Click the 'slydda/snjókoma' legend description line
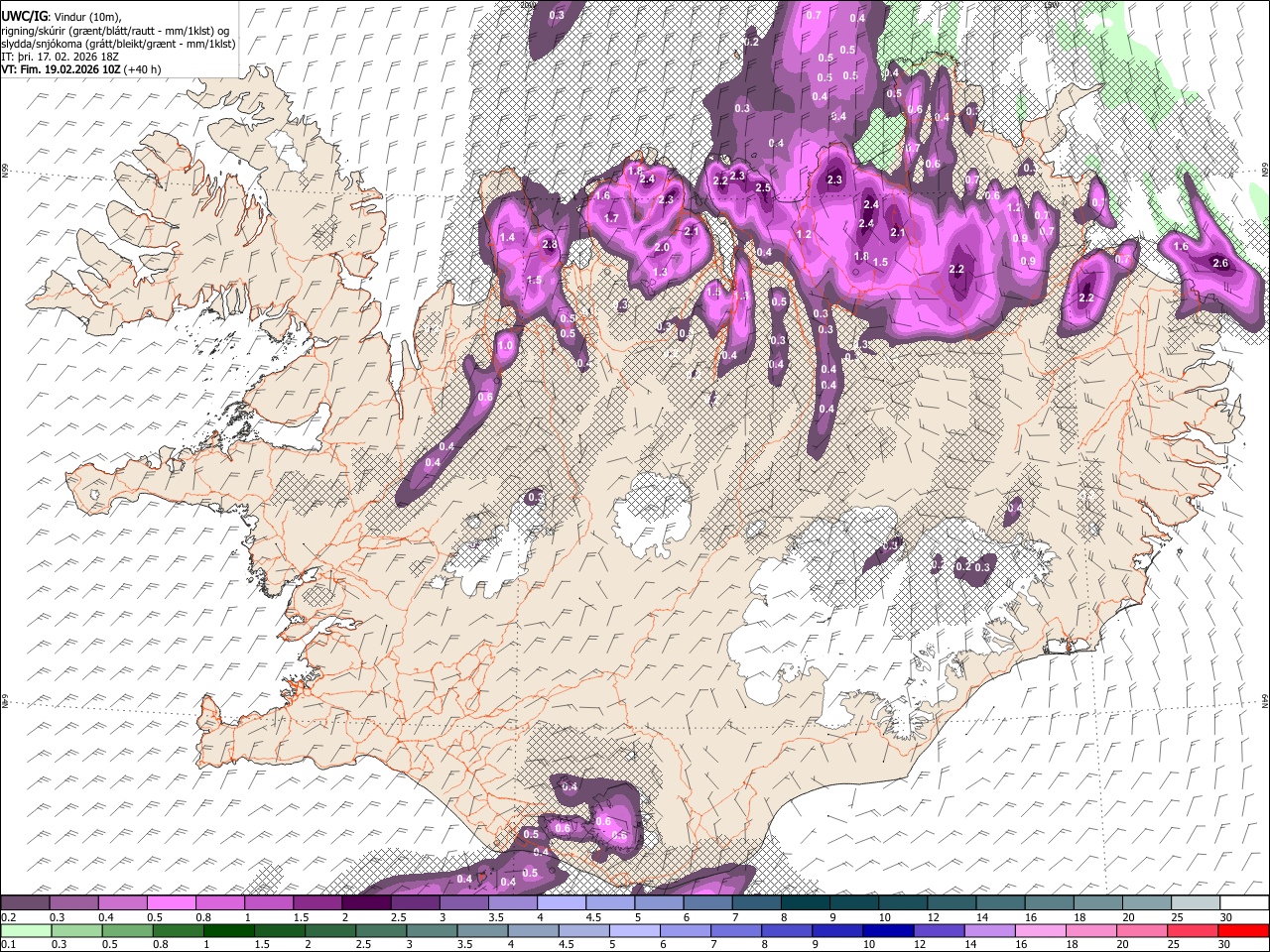1270x952 pixels. click(118, 44)
